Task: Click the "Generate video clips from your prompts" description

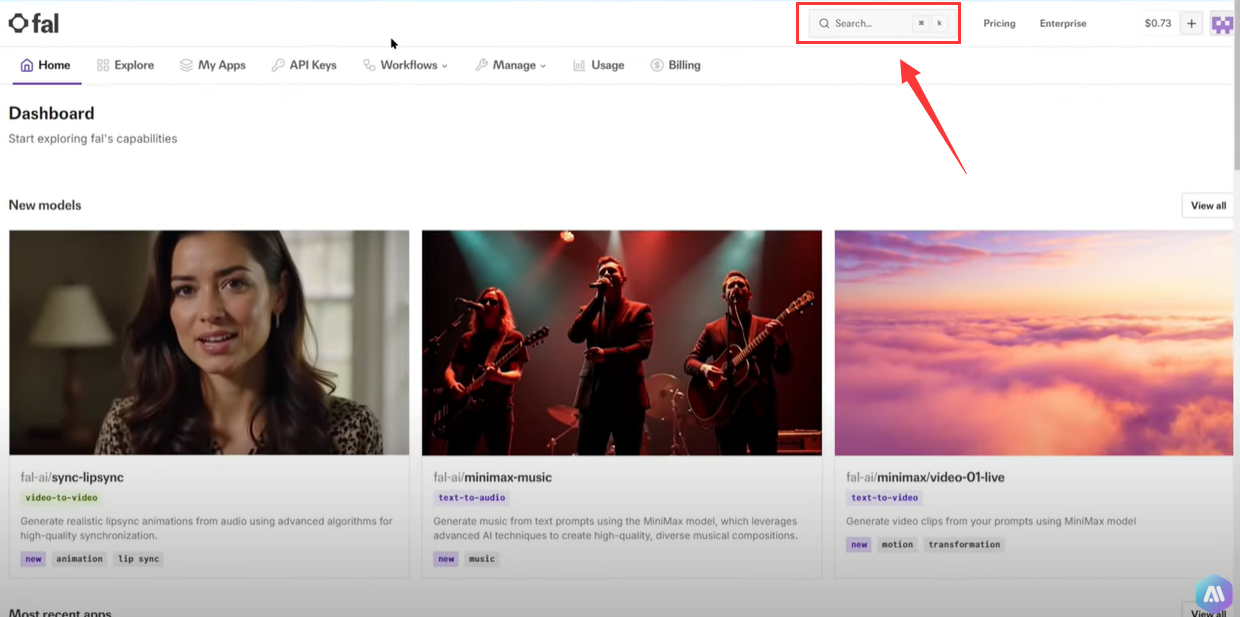Action: coord(991,521)
